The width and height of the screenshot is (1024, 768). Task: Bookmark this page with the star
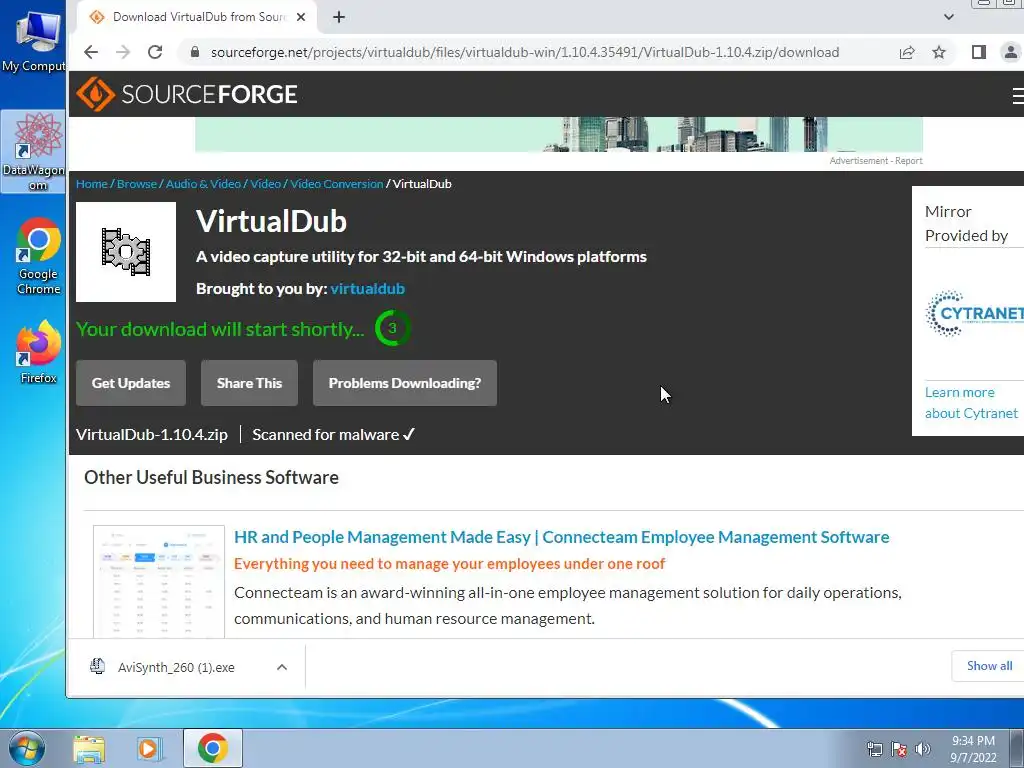point(939,52)
